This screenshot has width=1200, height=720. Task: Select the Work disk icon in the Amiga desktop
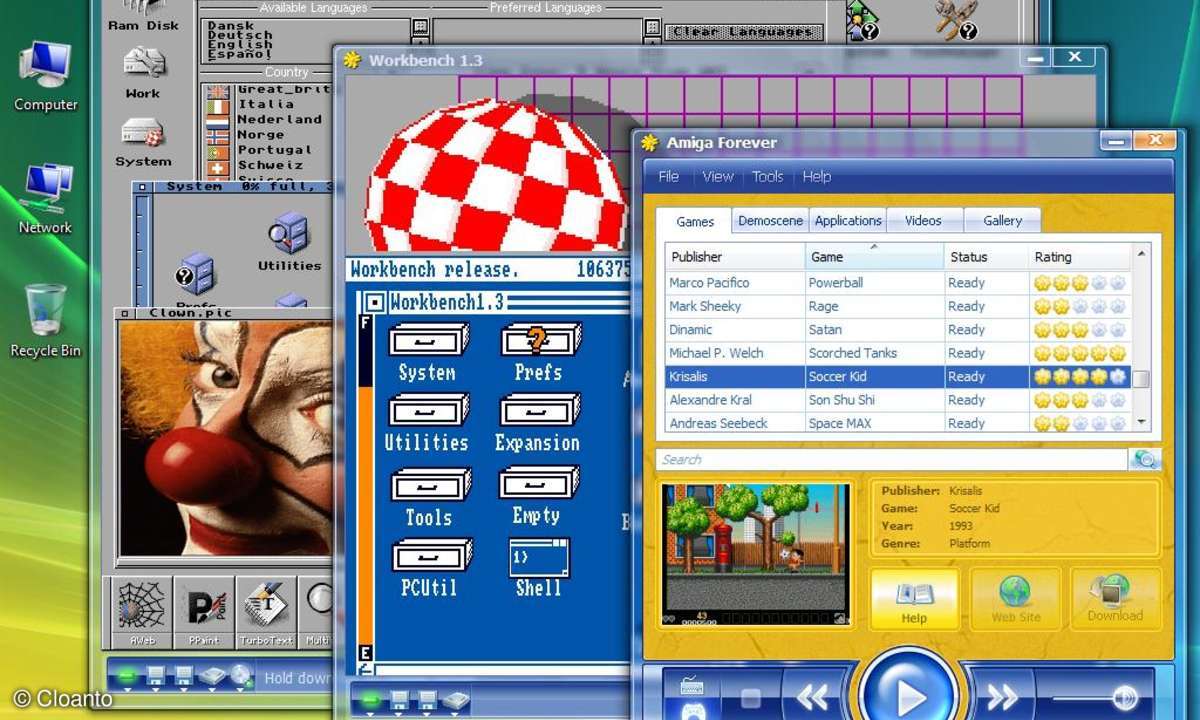[143, 72]
